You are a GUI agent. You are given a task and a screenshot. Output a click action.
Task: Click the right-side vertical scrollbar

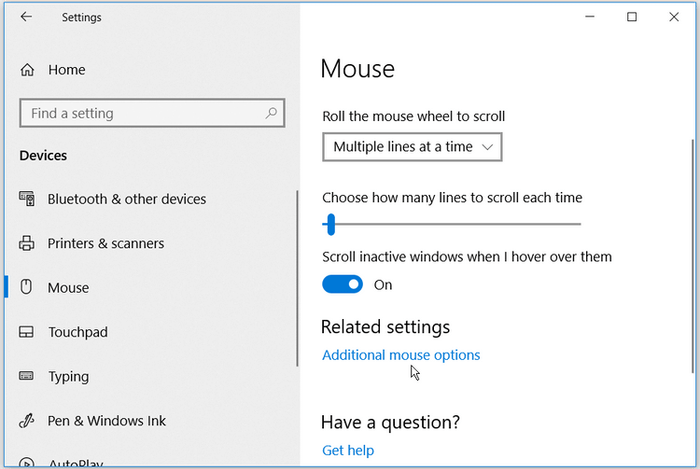[692, 257]
